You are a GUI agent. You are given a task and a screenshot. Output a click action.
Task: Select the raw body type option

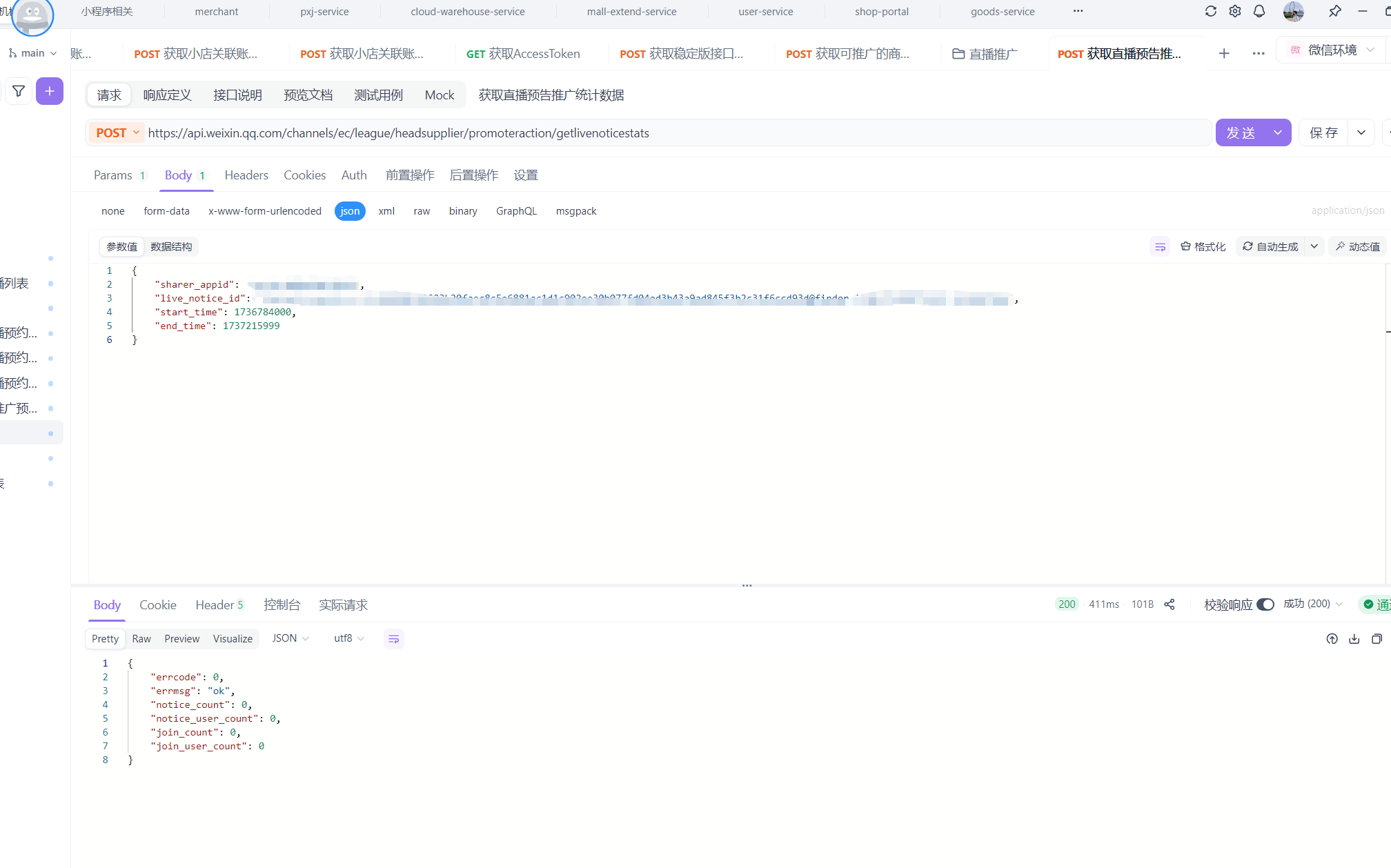422,211
